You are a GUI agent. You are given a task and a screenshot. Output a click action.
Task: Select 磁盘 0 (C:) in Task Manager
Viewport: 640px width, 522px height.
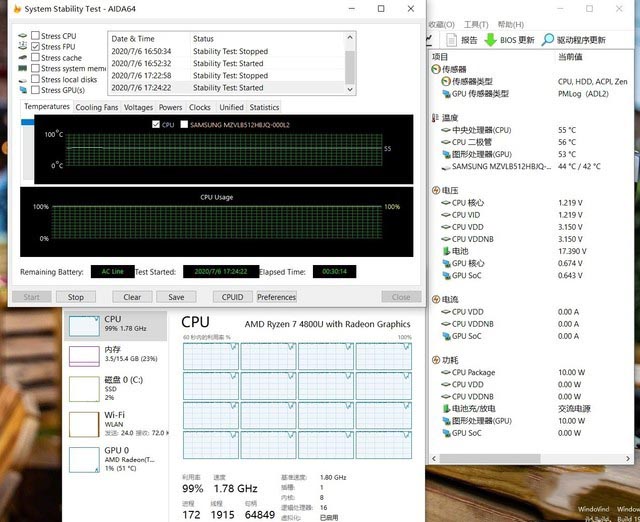click(116, 388)
